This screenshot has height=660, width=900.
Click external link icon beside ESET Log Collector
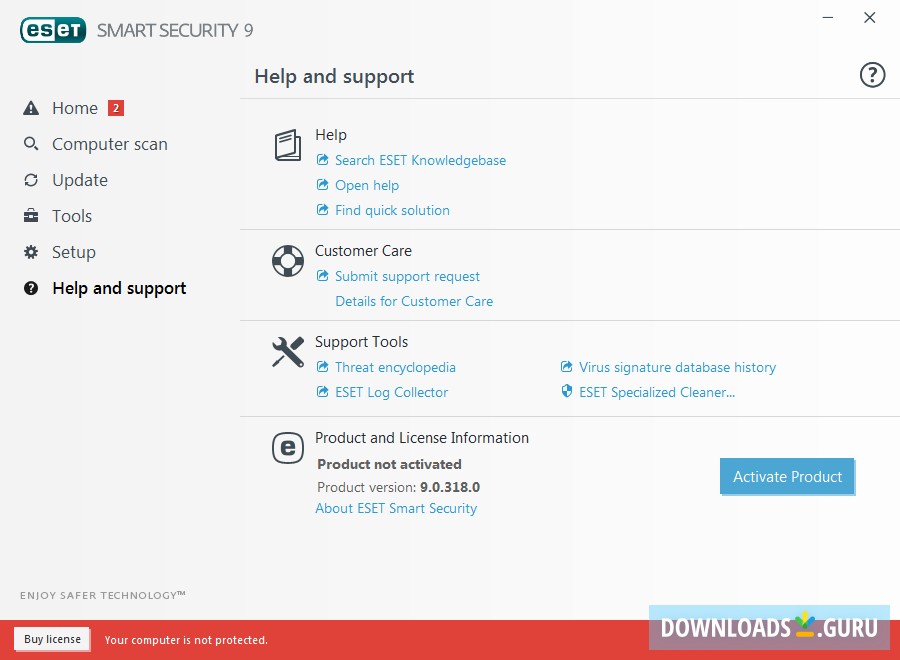[323, 392]
